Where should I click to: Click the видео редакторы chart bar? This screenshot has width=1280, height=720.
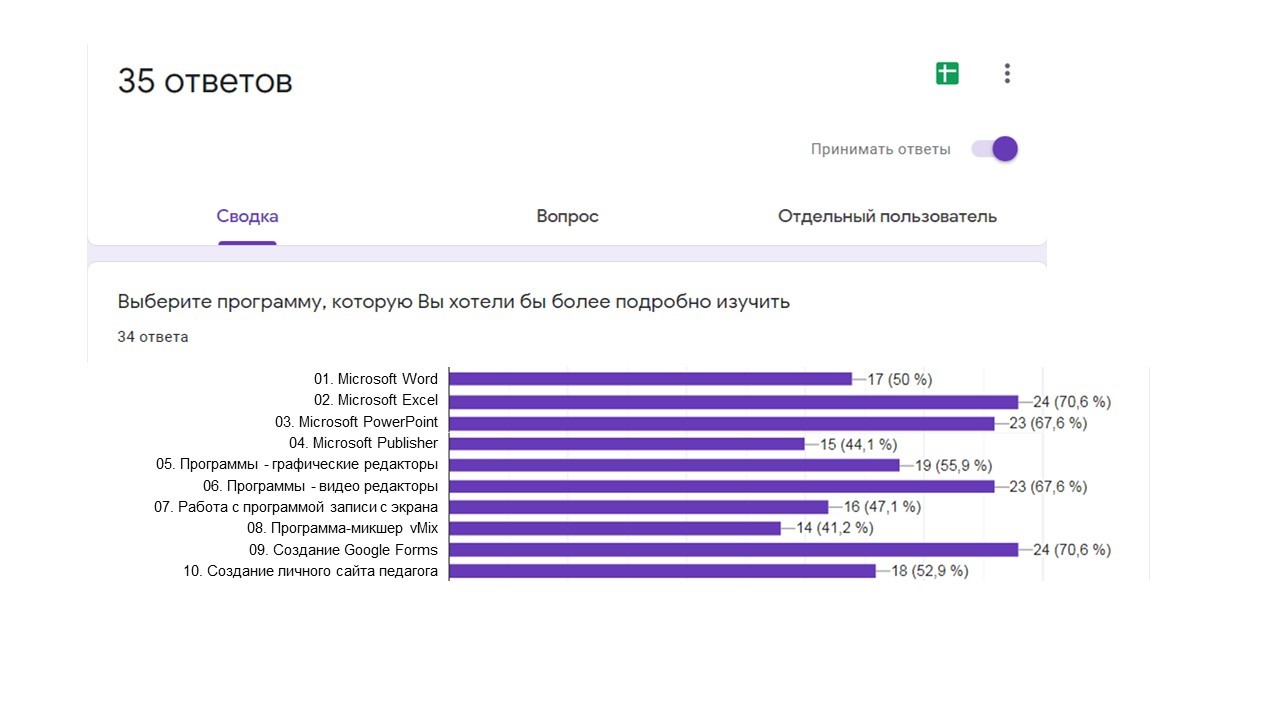(x=721, y=486)
